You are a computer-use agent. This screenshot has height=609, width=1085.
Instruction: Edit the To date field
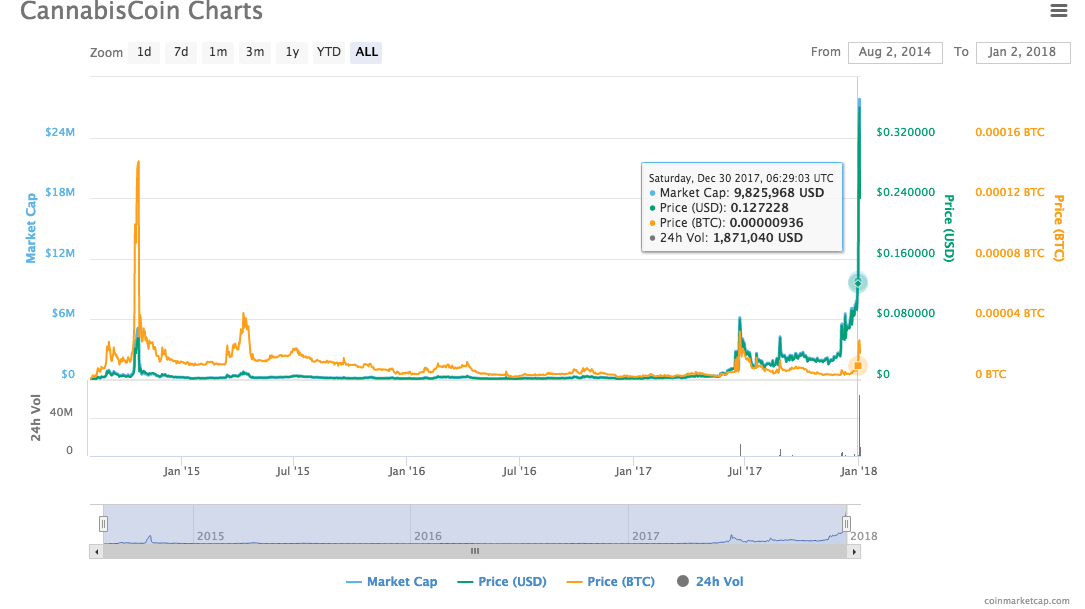pyautogui.click(x=1022, y=52)
